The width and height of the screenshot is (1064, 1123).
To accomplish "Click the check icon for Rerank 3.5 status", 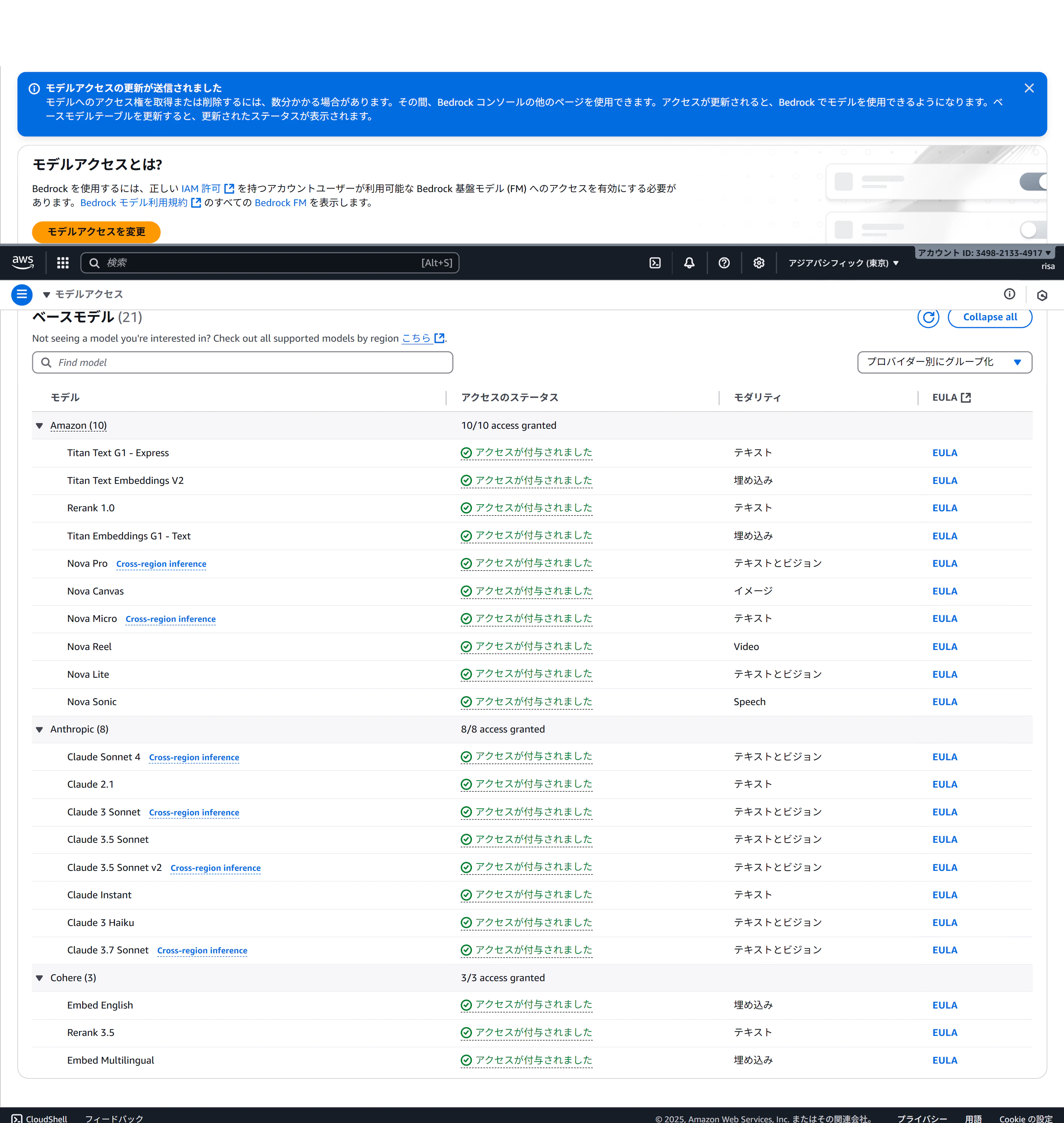I will tap(466, 1033).
